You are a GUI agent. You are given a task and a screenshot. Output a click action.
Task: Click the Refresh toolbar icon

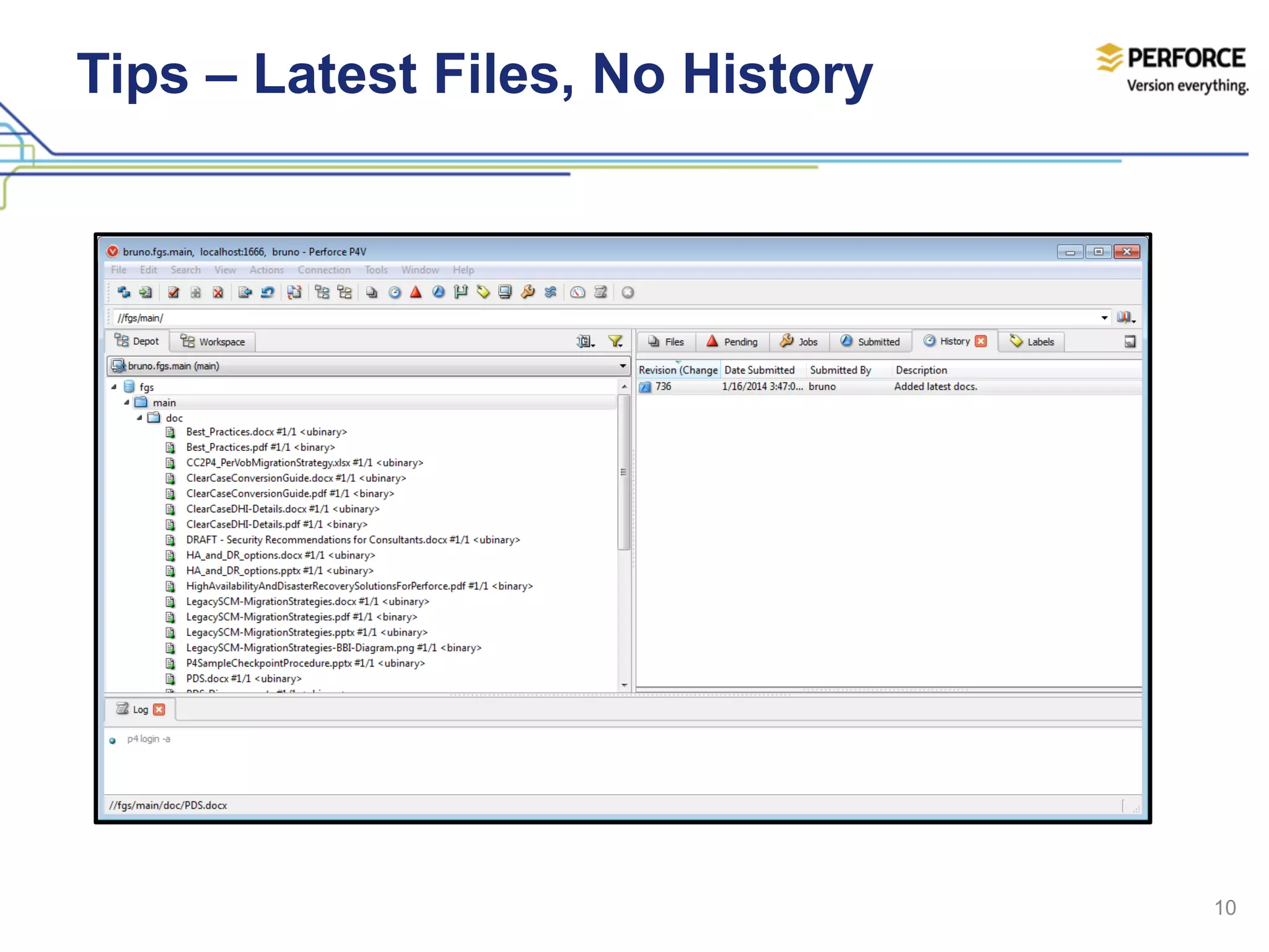point(124,292)
